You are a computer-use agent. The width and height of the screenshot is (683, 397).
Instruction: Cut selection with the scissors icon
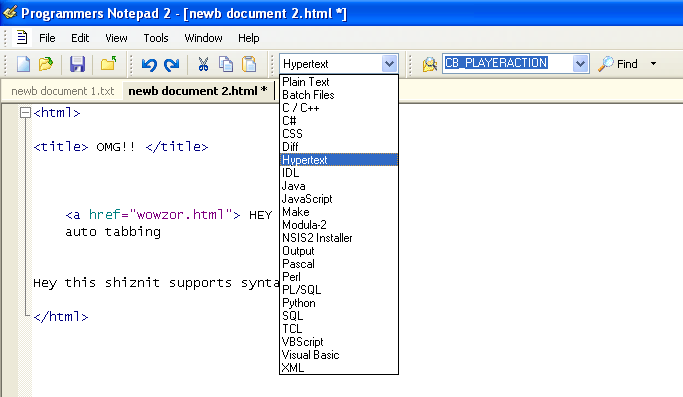pos(203,64)
